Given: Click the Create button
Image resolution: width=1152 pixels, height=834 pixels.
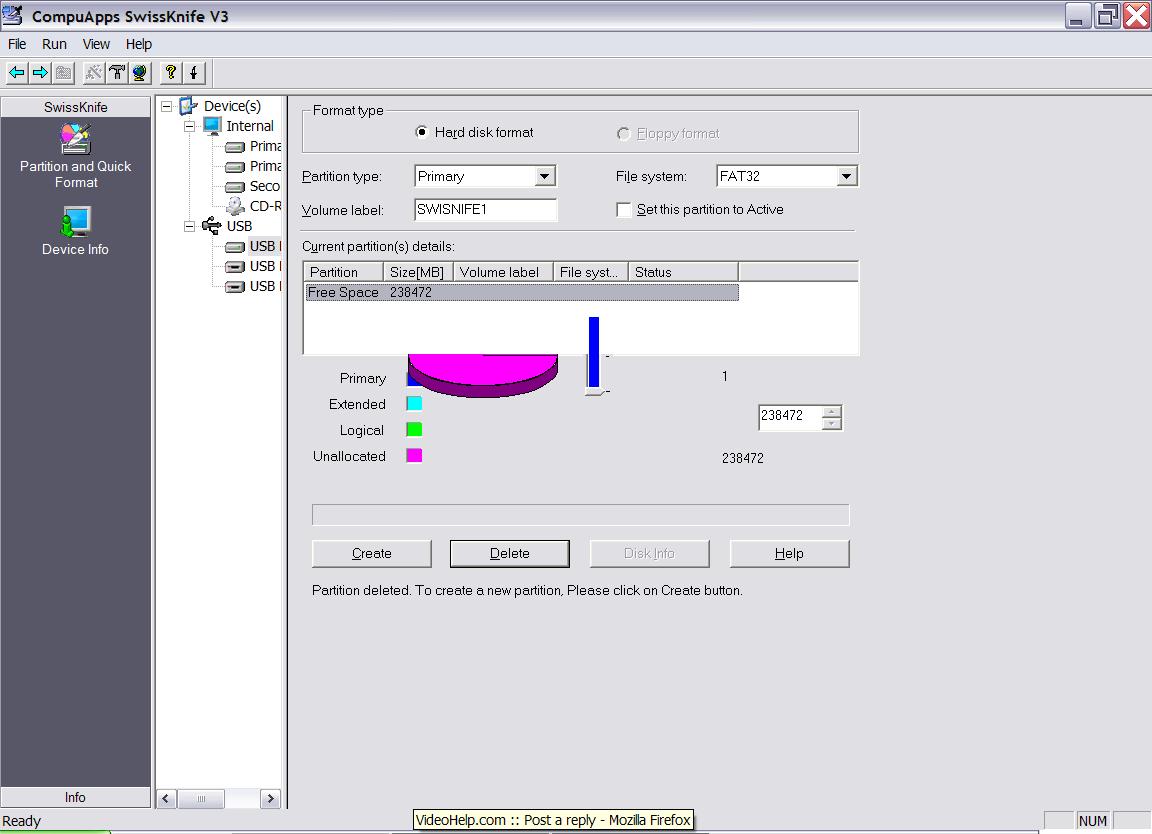Looking at the screenshot, I should [372, 553].
